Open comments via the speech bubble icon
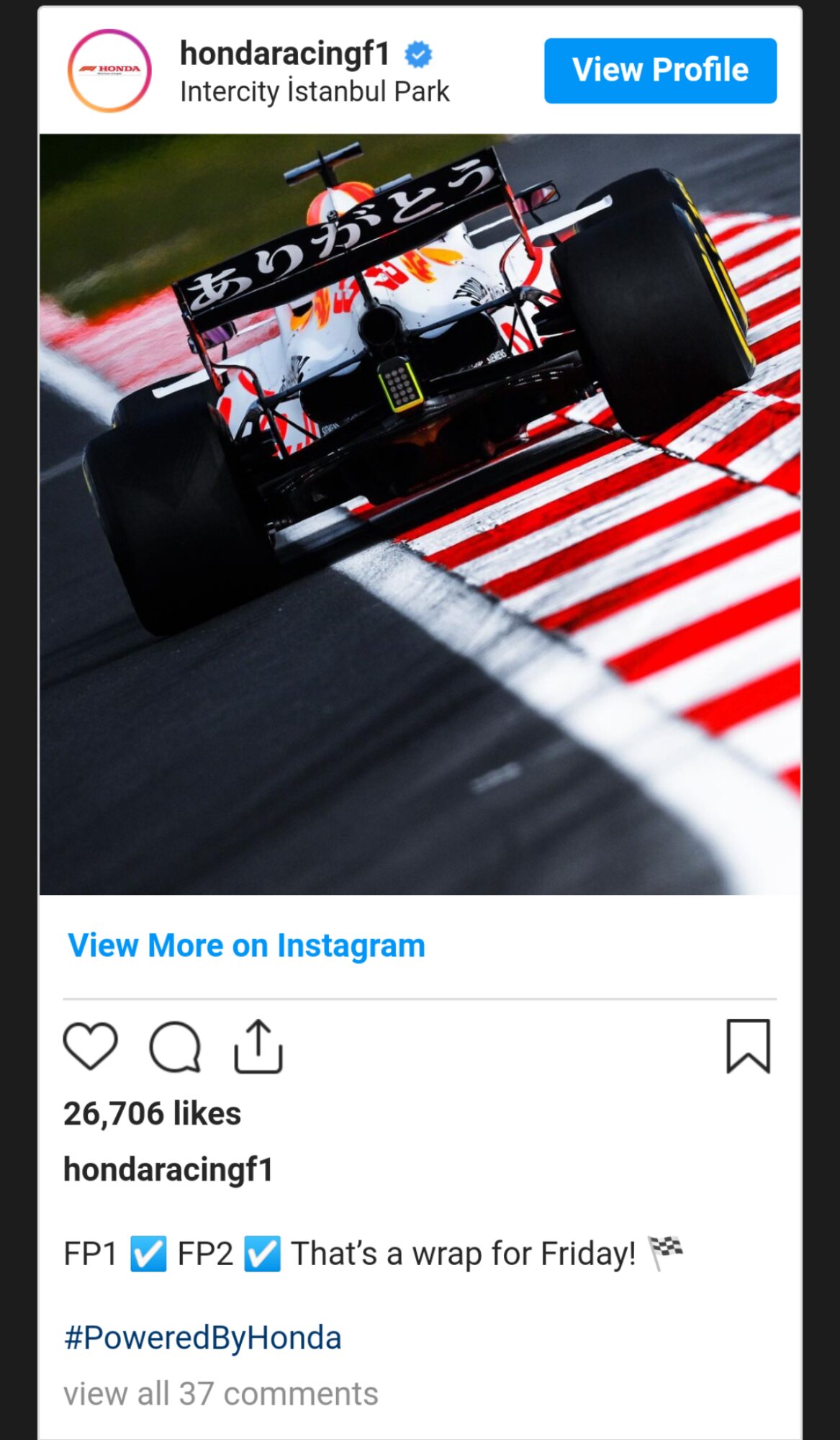 click(x=175, y=1047)
